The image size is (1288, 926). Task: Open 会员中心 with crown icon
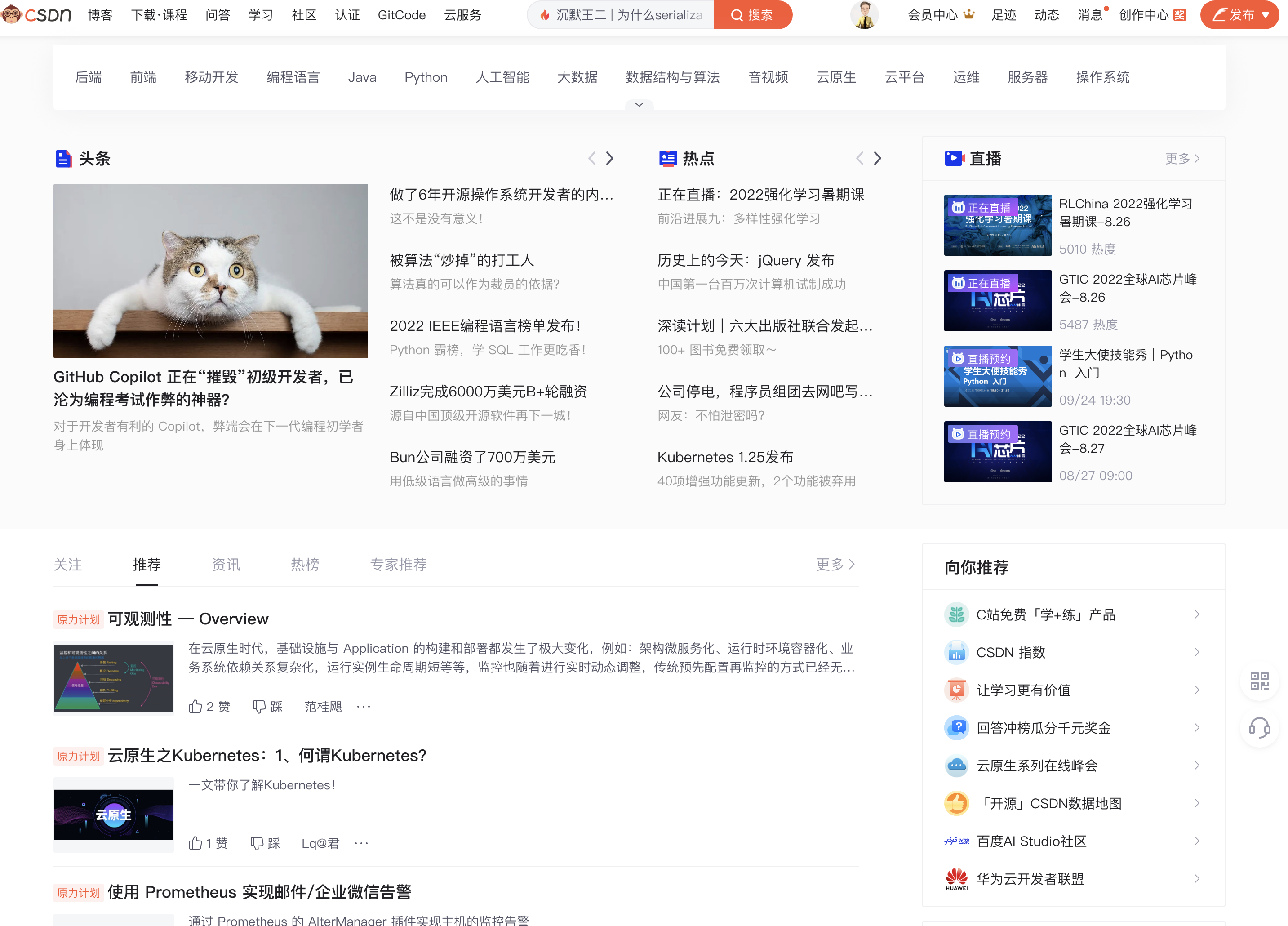tap(941, 15)
